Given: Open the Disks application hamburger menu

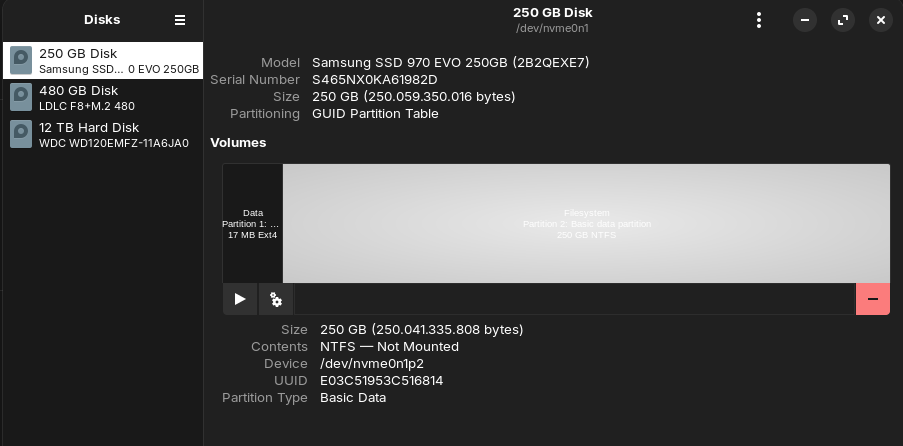Looking at the screenshot, I should click(x=180, y=20).
